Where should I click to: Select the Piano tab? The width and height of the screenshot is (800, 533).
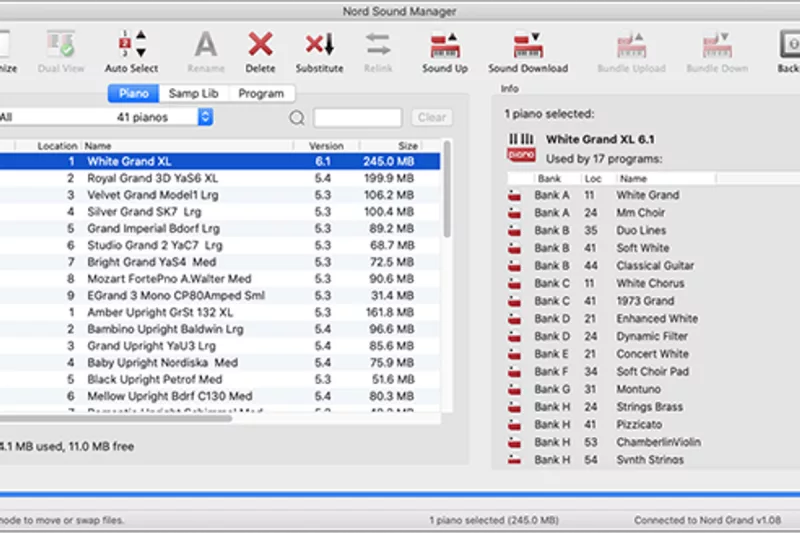pyautogui.click(x=133, y=93)
